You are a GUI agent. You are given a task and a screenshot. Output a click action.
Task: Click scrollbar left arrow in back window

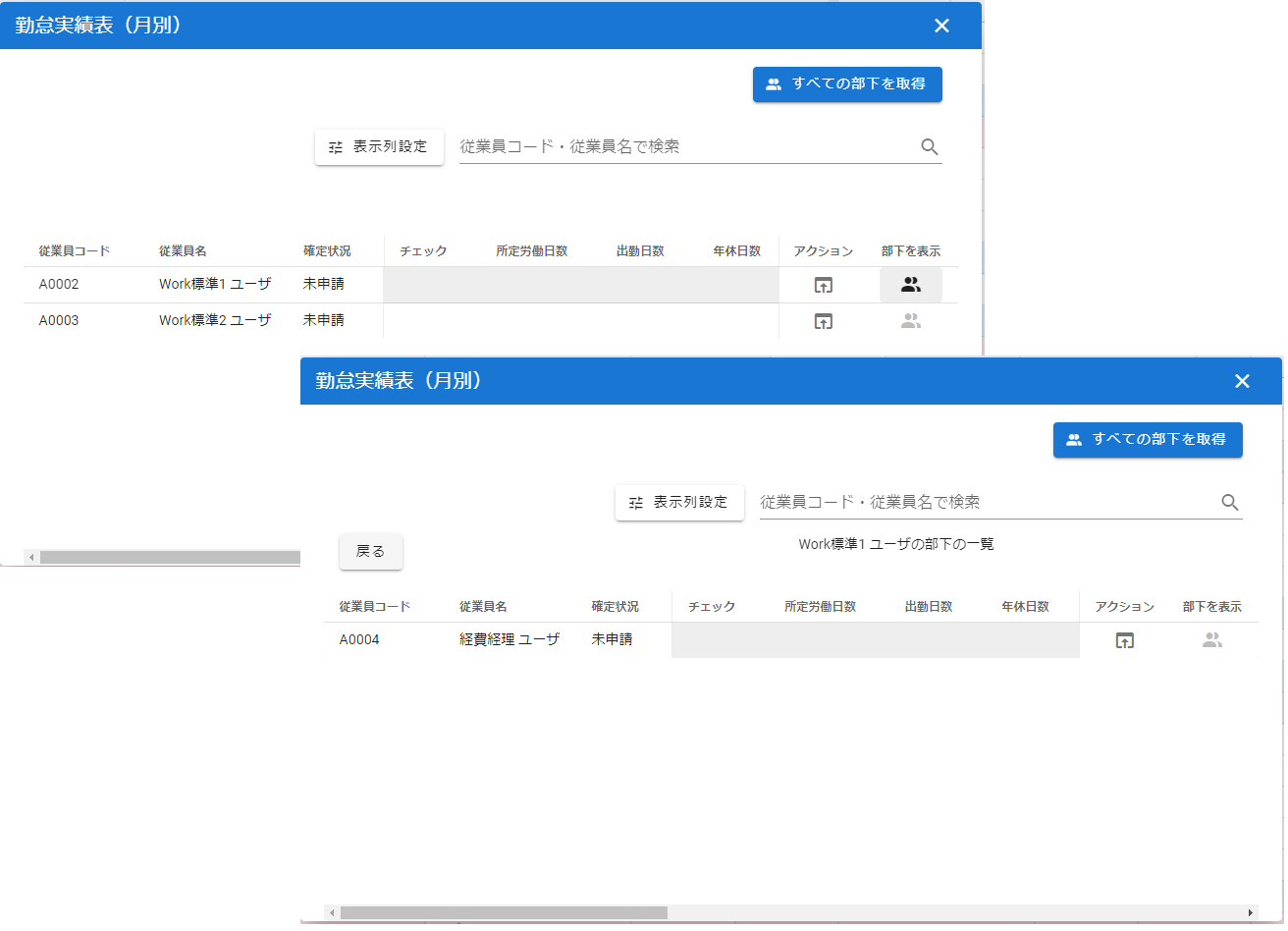coord(31,558)
